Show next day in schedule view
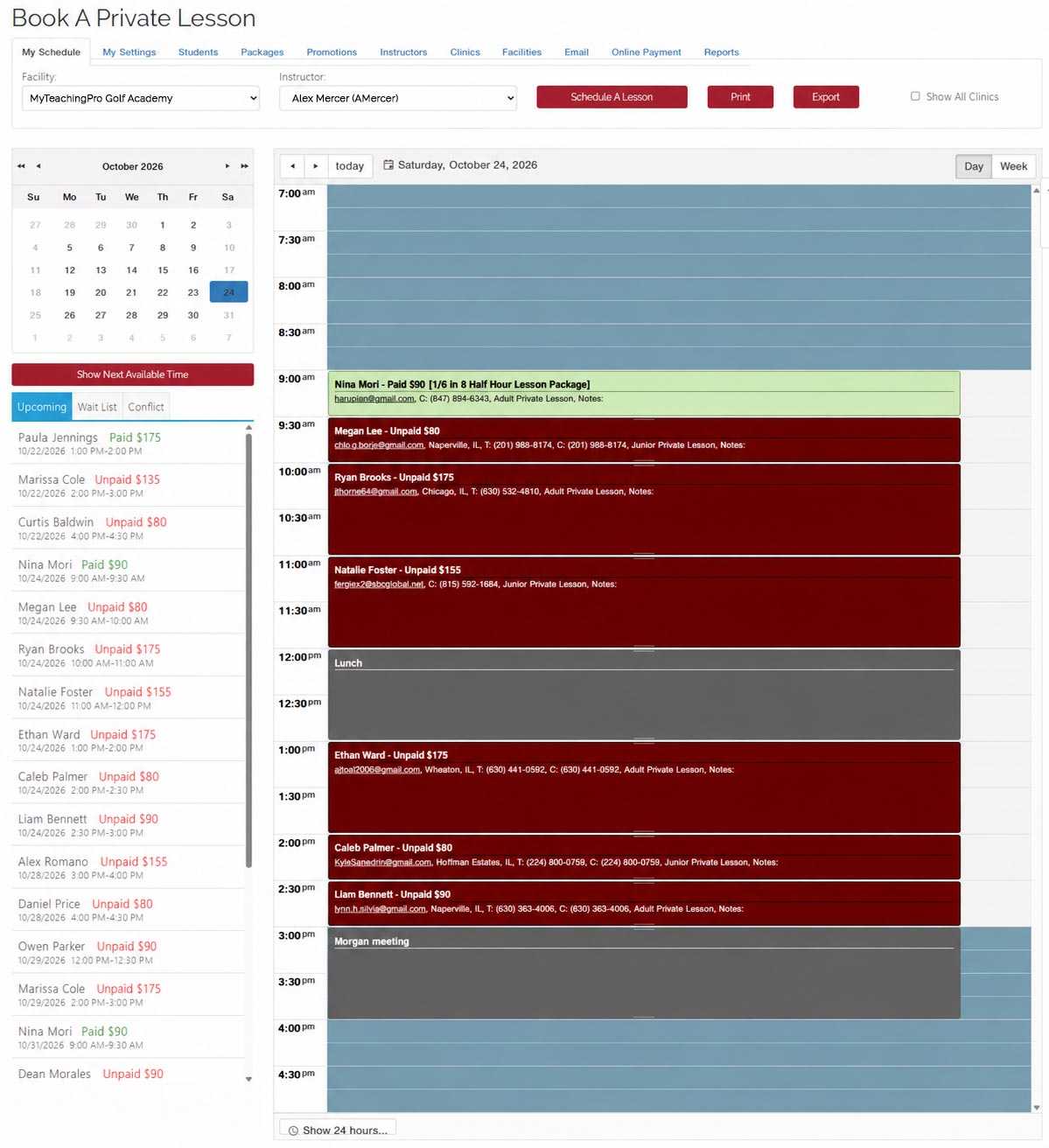This screenshot has width=1049, height=1148. tap(316, 166)
